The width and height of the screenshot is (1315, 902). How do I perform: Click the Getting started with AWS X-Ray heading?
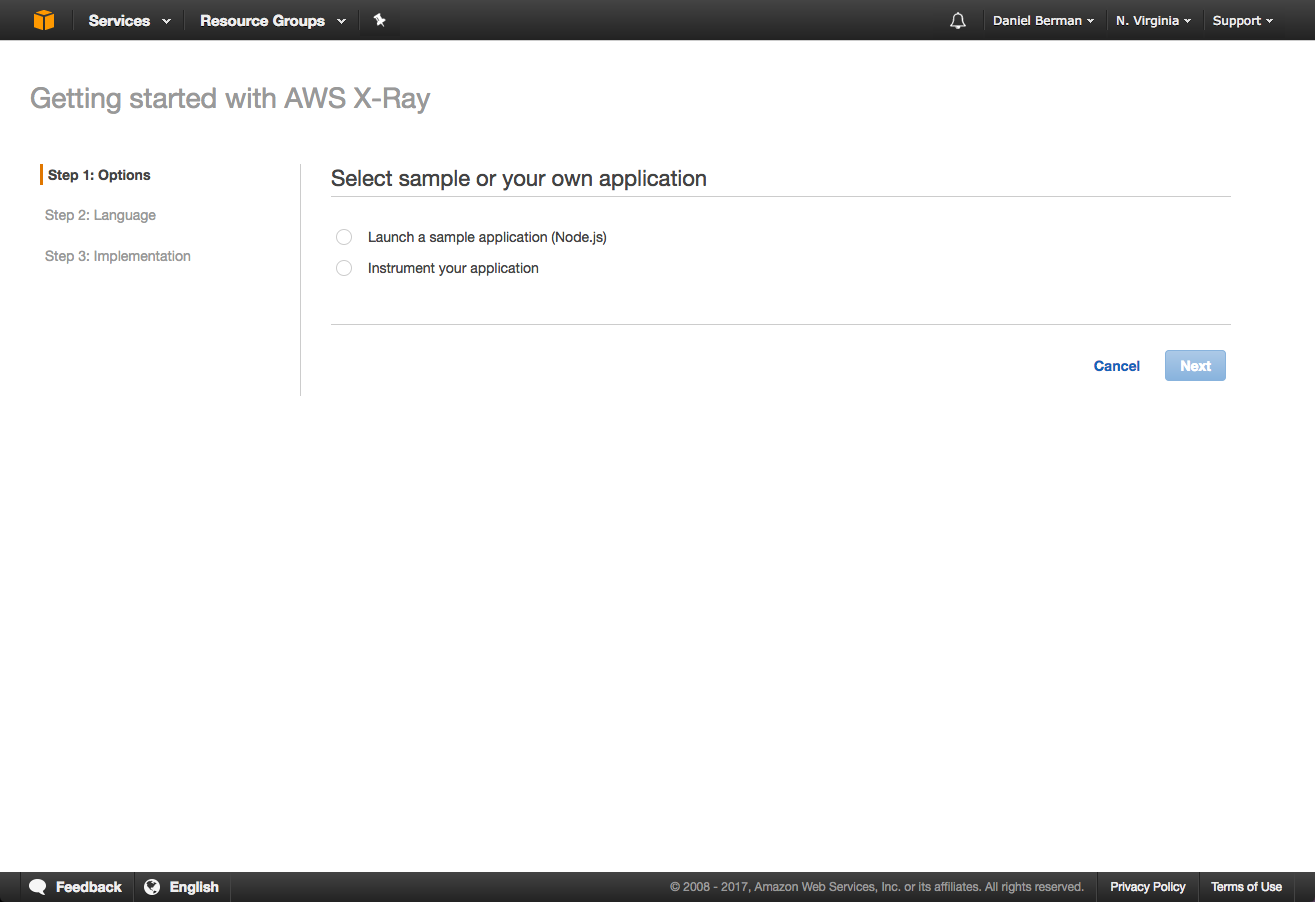[230, 99]
